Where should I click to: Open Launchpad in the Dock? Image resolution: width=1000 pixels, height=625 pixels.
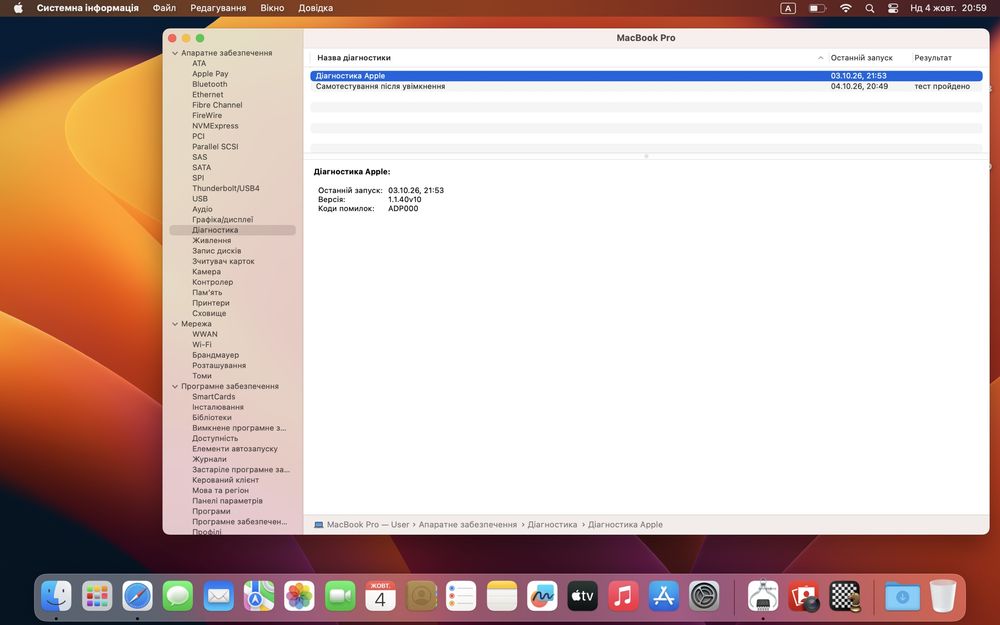click(97, 596)
